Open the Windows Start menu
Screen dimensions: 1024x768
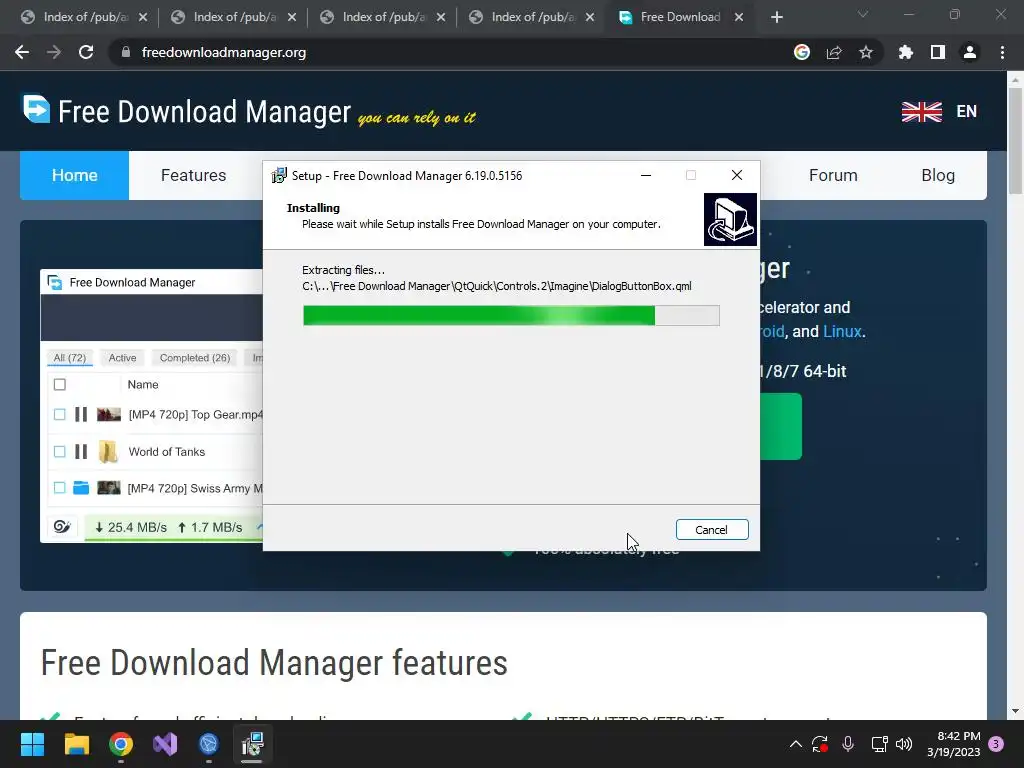tap(32, 744)
